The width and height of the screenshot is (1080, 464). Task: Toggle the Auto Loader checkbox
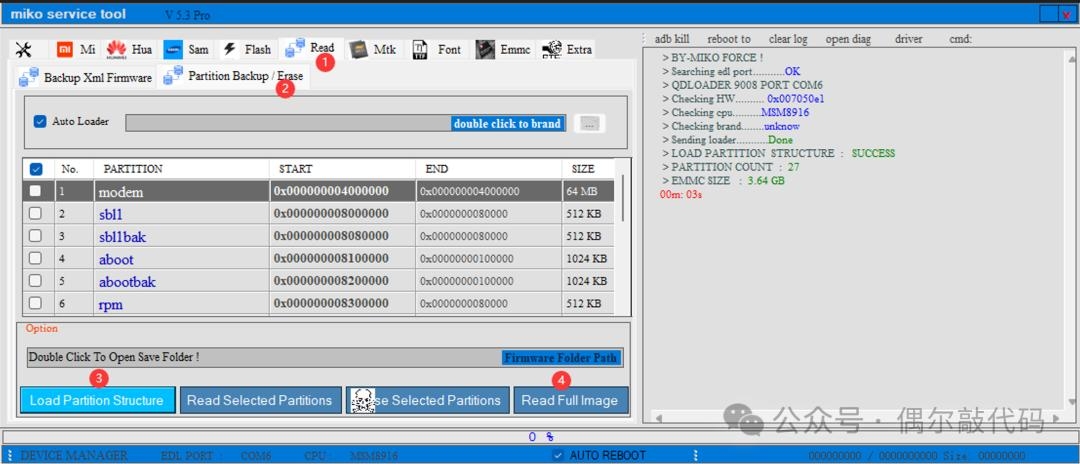[40, 122]
